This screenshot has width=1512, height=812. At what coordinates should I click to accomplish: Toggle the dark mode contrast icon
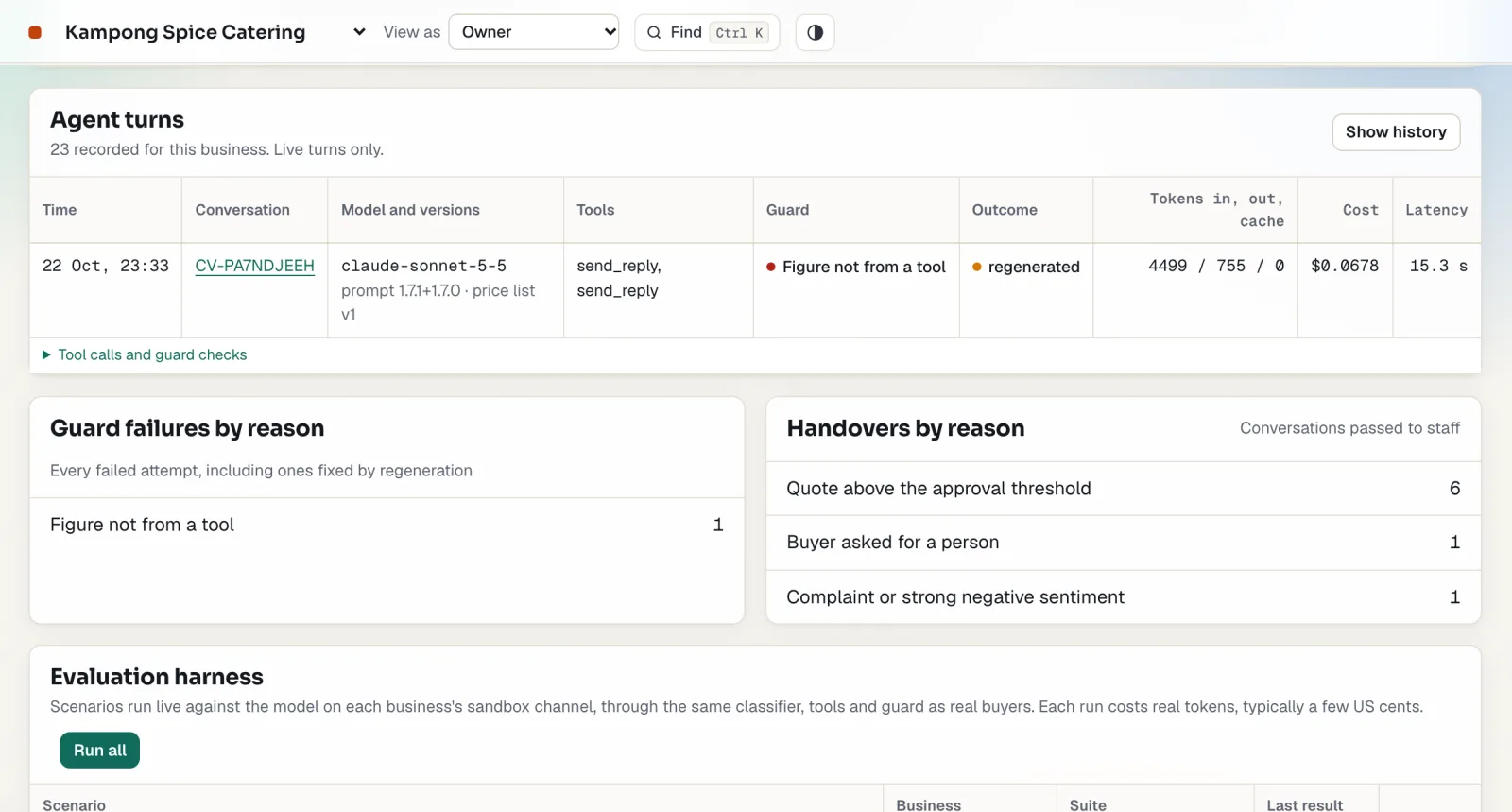pyautogui.click(x=815, y=32)
